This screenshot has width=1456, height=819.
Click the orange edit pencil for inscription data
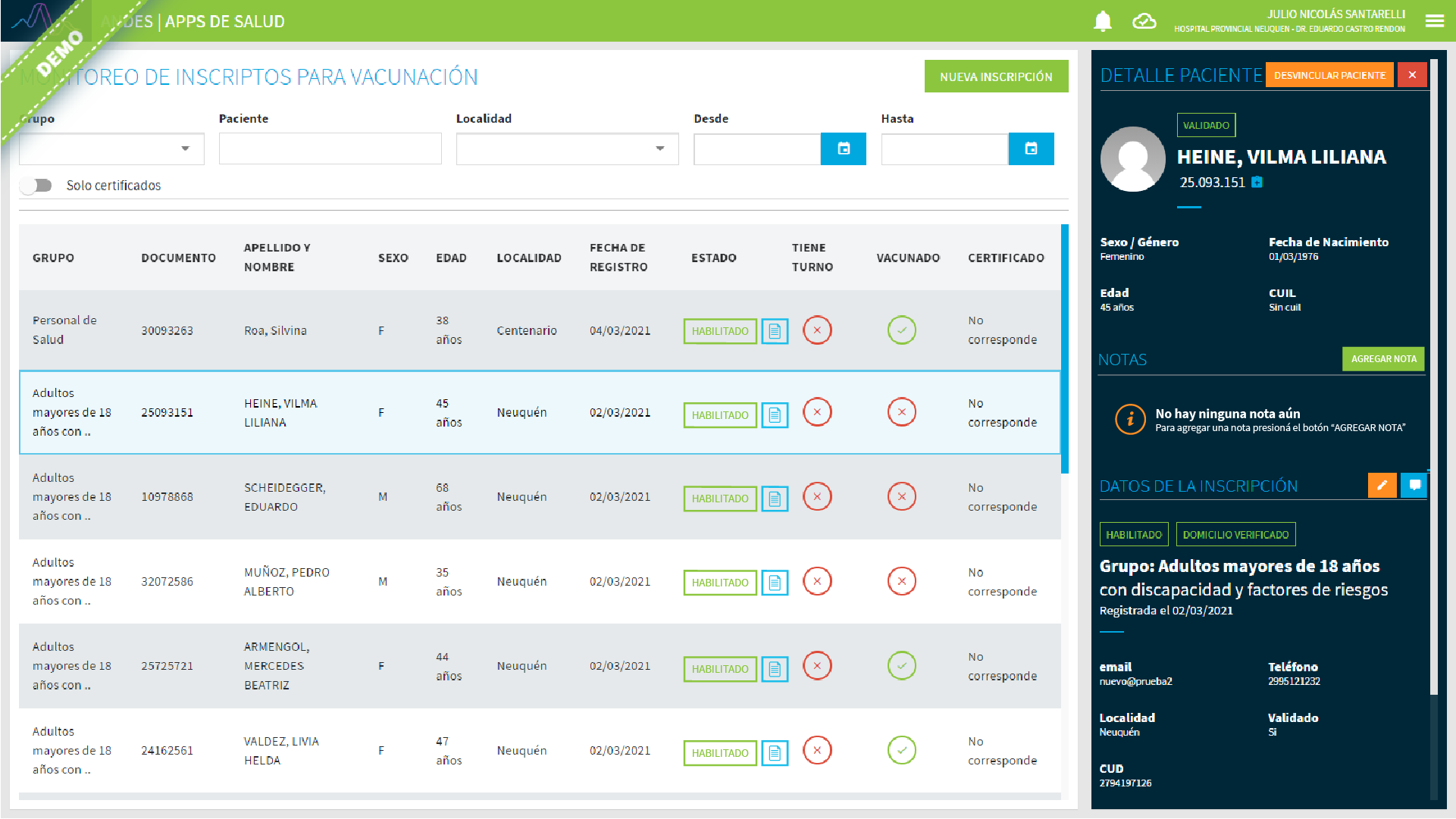[x=1382, y=486]
